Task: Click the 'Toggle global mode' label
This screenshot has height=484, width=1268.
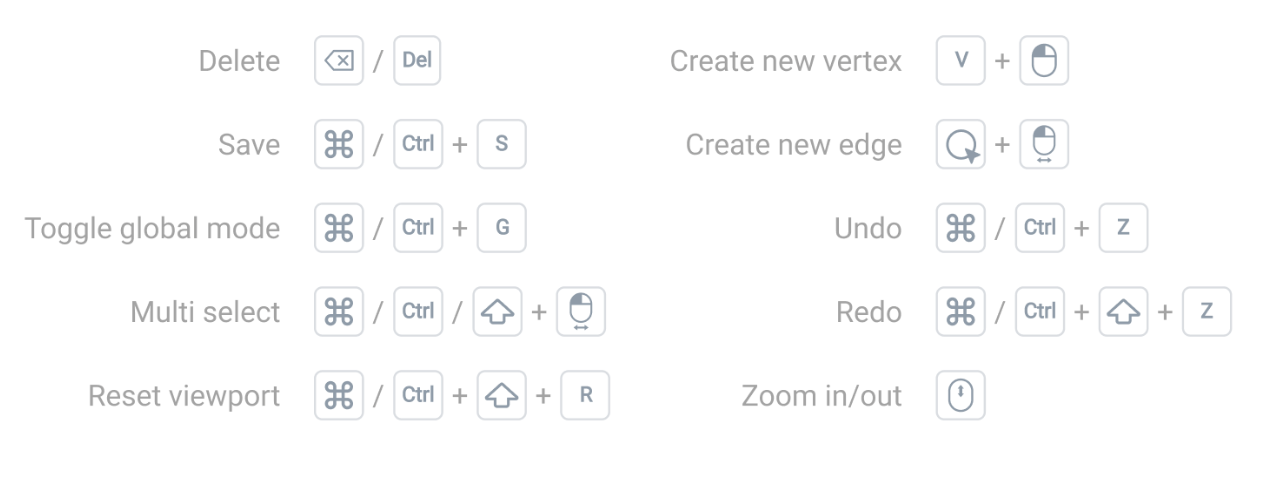Action: point(153,228)
